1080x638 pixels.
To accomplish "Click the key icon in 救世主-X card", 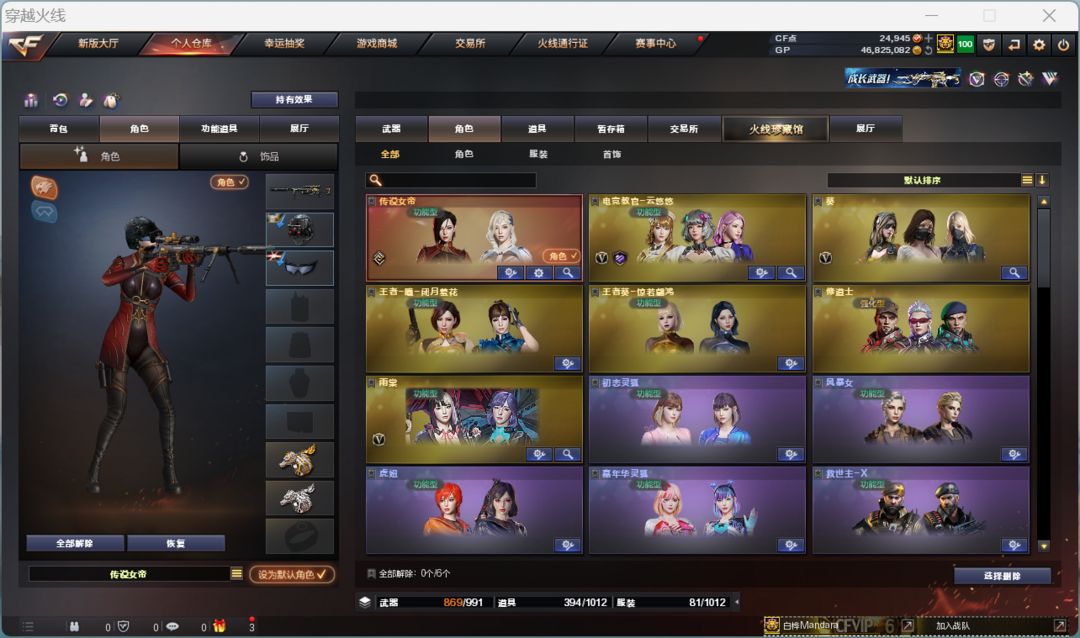I will [x=1014, y=545].
